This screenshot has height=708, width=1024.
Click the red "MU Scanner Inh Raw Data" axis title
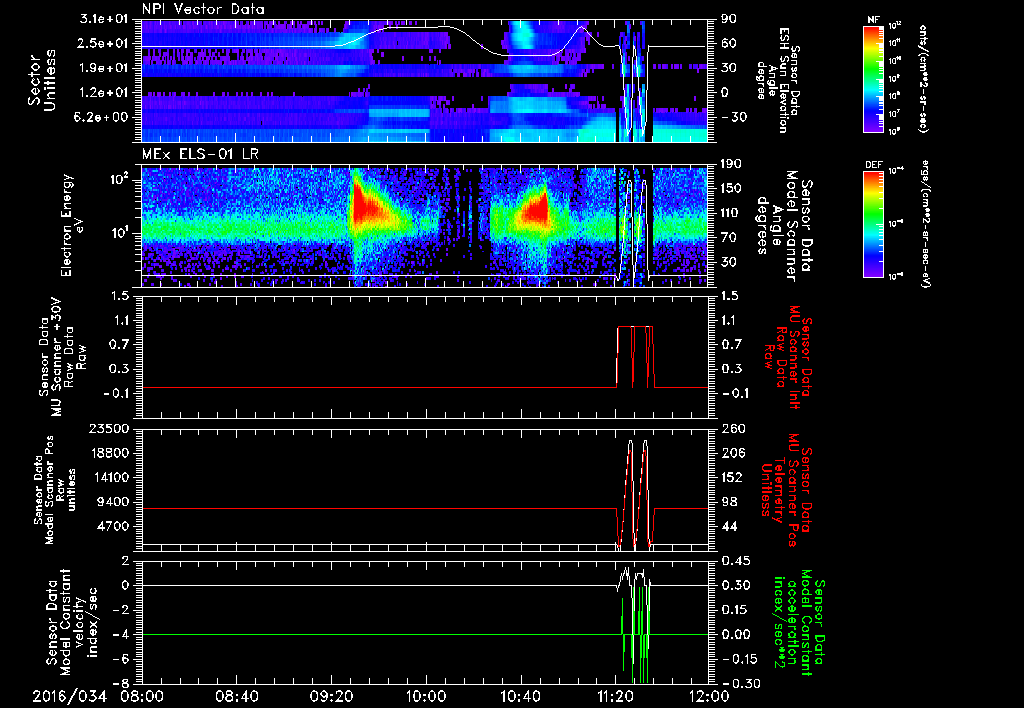pos(787,357)
